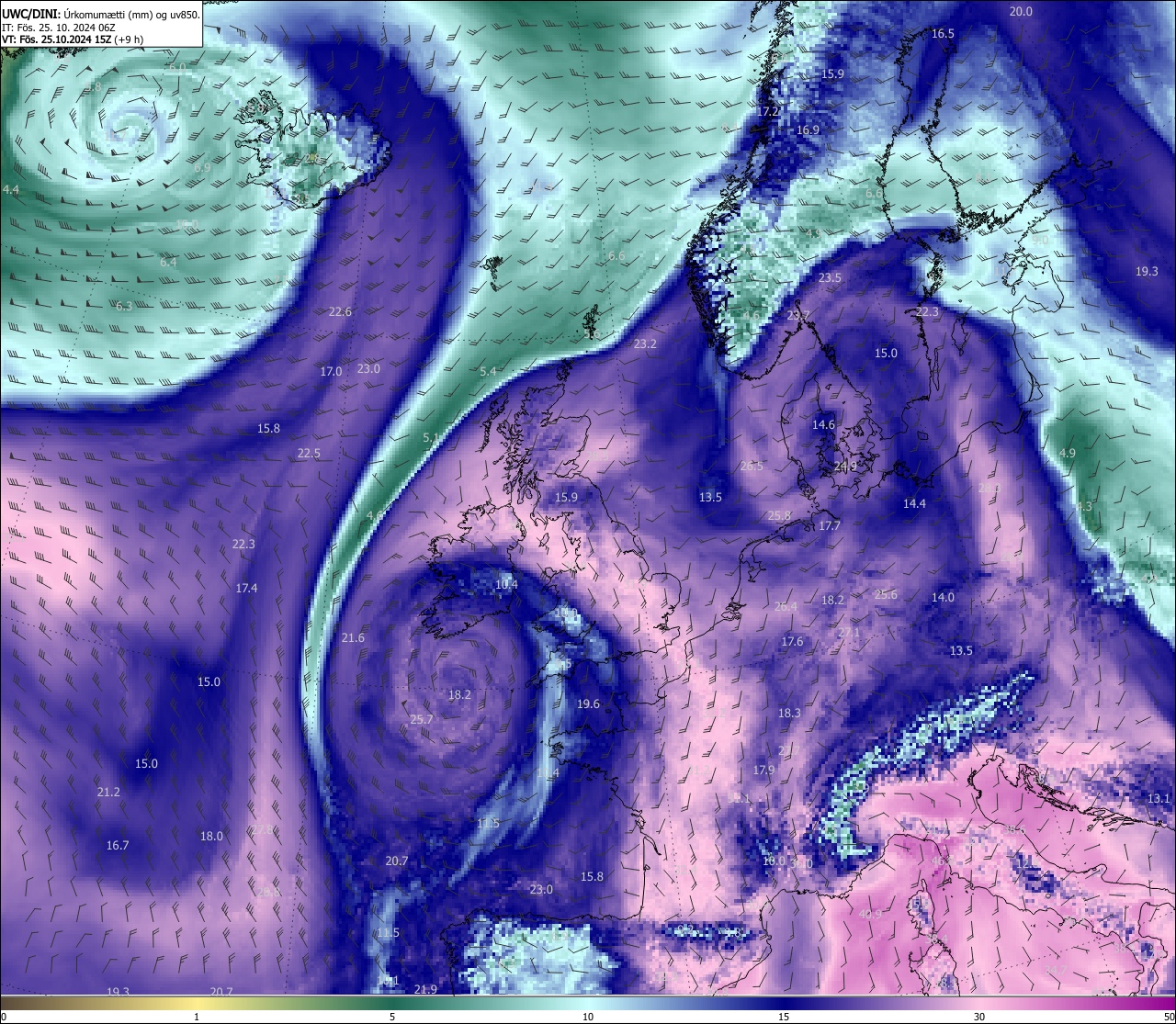Viewport: 1176px width, 1024px height.
Task: Click the map value 21.9
Action: coord(425,990)
